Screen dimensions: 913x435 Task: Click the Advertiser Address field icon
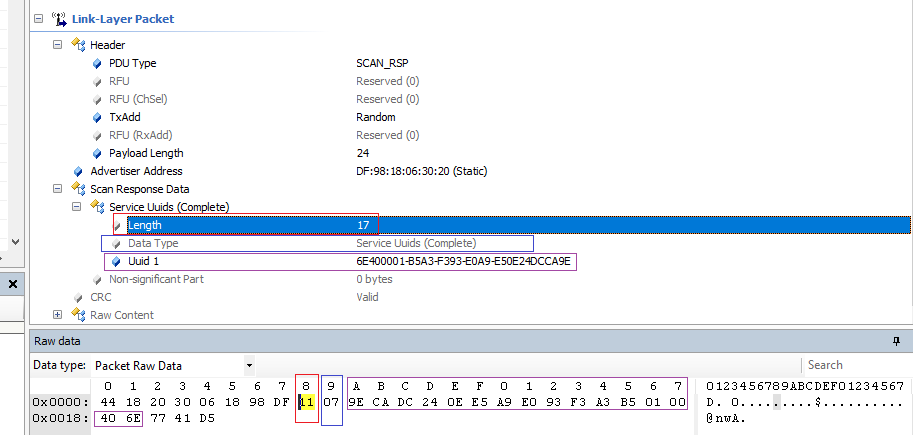(78, 171)
